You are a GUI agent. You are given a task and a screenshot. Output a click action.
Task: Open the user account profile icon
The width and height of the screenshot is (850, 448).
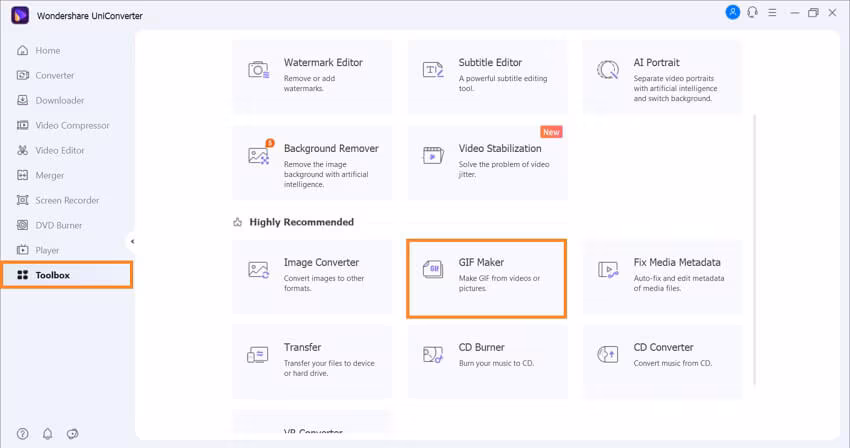[x=732, y=12]
